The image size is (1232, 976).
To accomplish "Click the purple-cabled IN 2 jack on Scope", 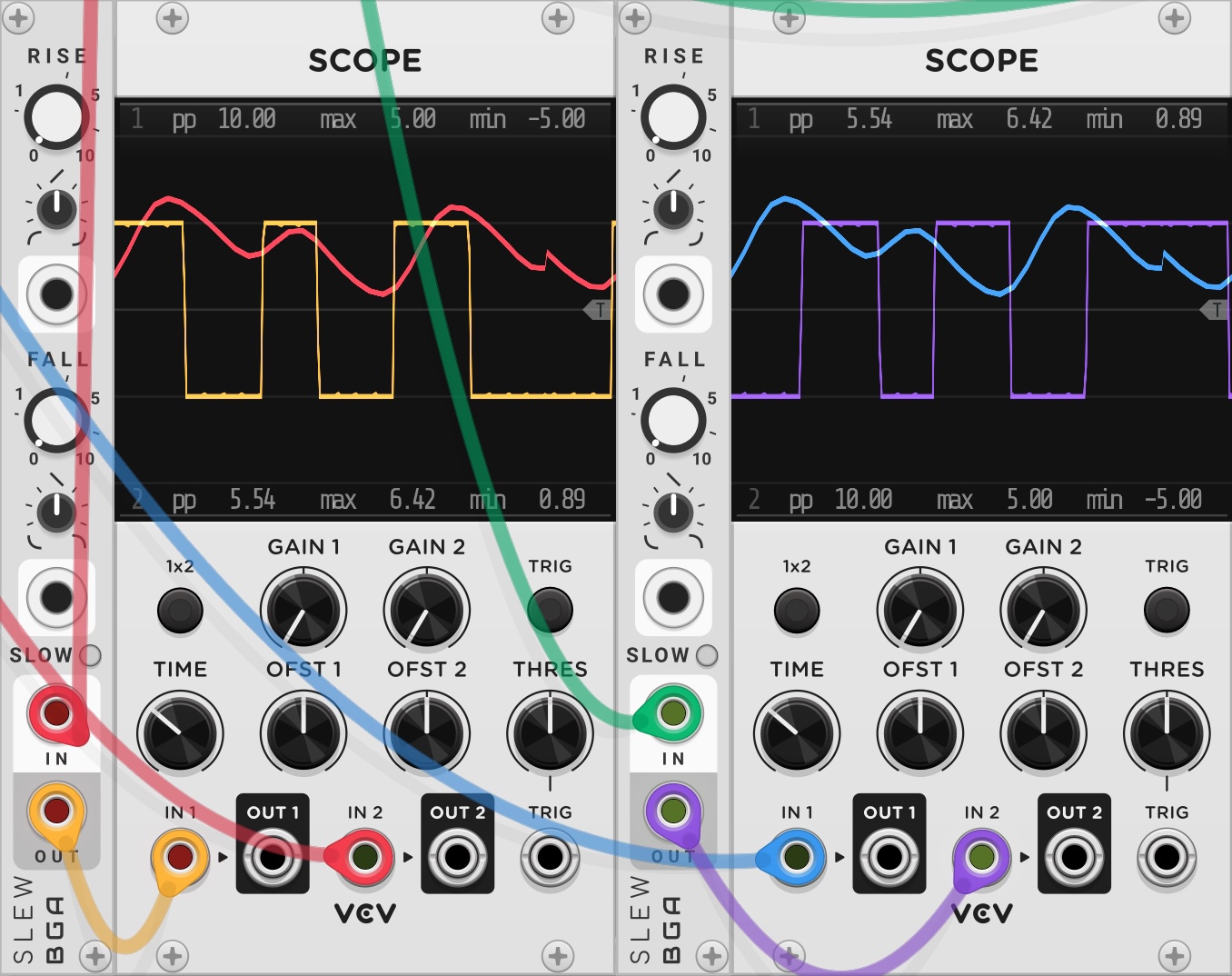I will pyautogui.click(x=981, y=857).
